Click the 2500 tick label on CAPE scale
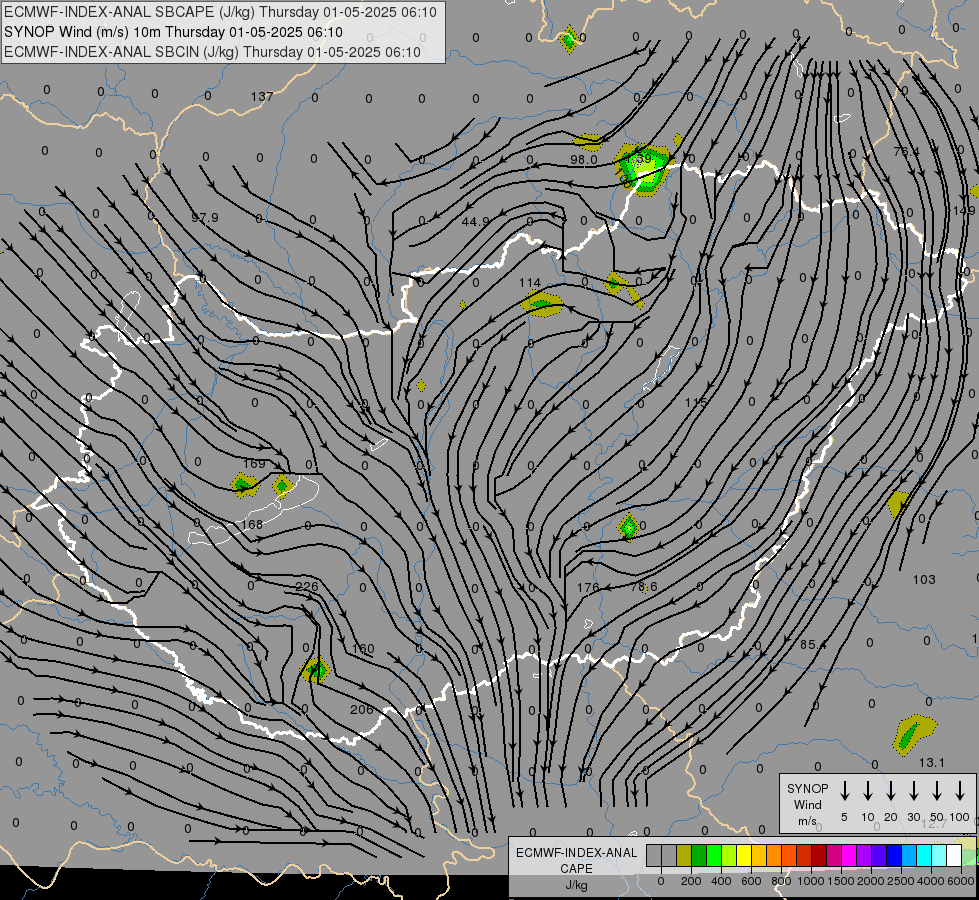979x900 pixels. tap(900, 881)
